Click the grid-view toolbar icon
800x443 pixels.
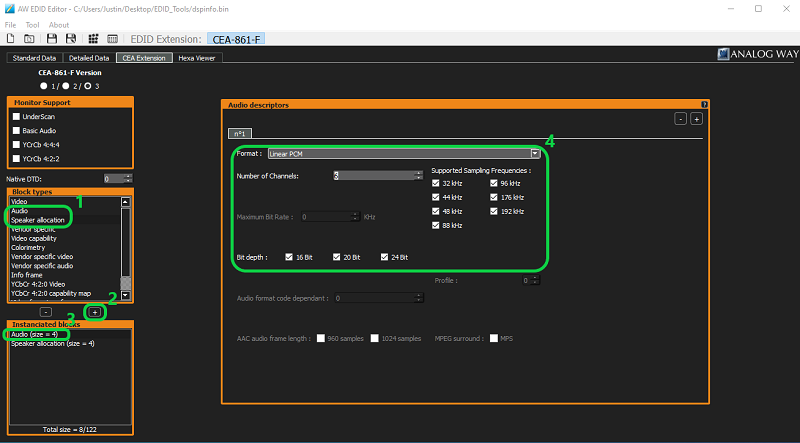94,39
